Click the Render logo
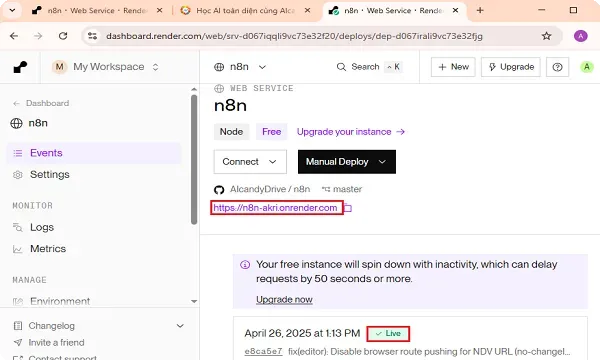600x360 pixels. [x=20, y=67]
